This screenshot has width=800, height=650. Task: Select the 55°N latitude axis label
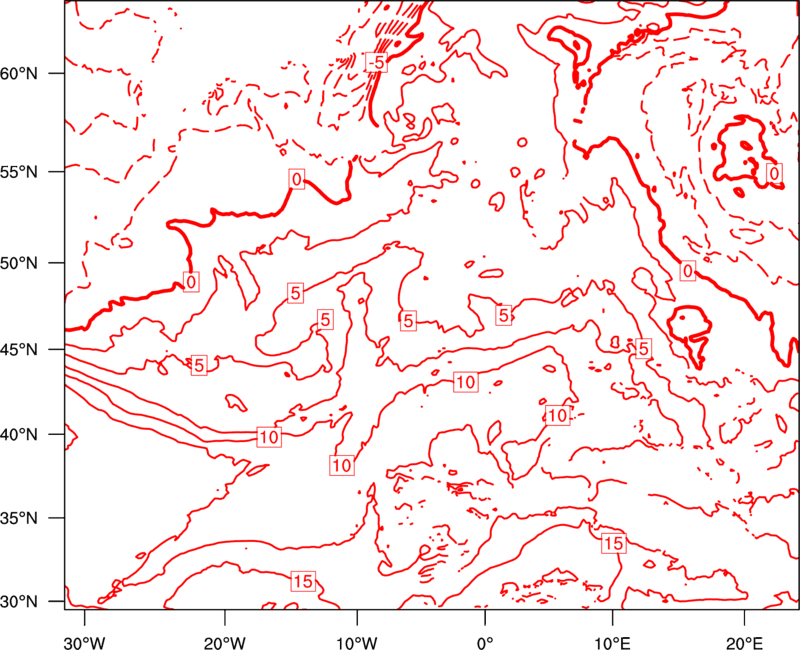[19, 172]
